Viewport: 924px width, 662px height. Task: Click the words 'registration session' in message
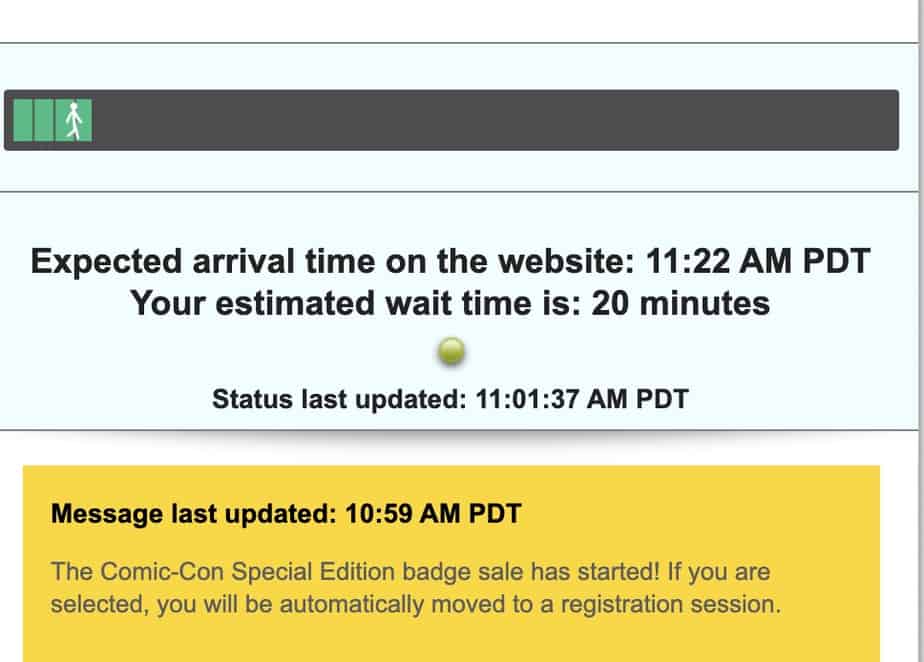point(670,604)
